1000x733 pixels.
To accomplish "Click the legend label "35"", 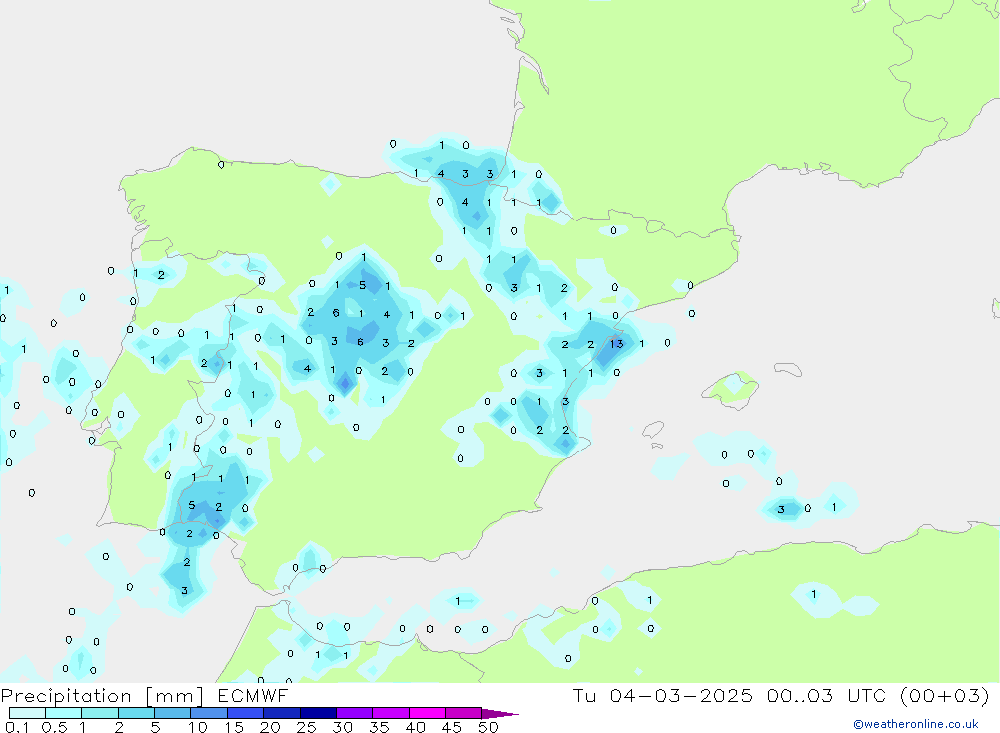I will 379,727.
